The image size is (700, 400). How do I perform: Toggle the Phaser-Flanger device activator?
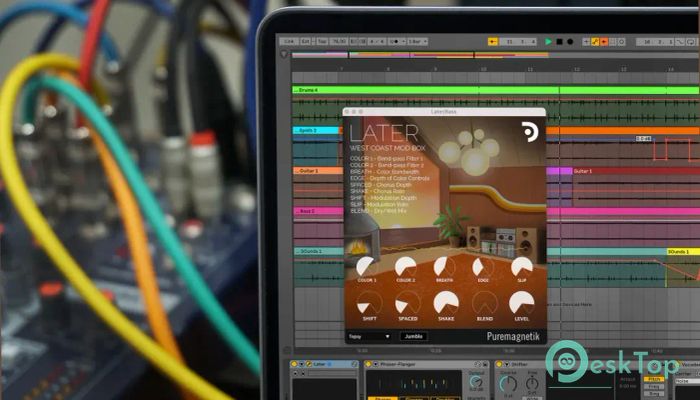pos(369,364)
